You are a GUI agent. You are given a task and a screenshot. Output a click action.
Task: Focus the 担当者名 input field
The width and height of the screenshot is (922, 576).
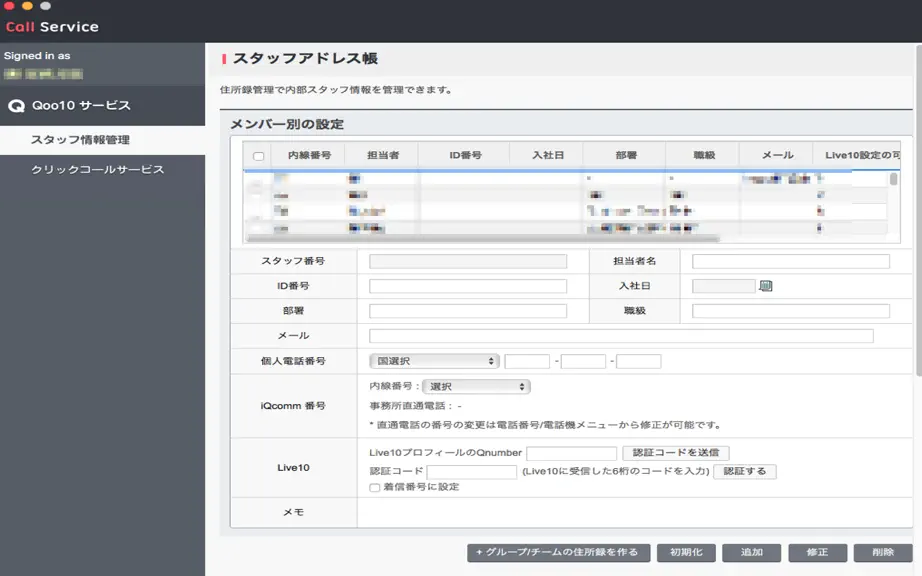pos(791,262)
